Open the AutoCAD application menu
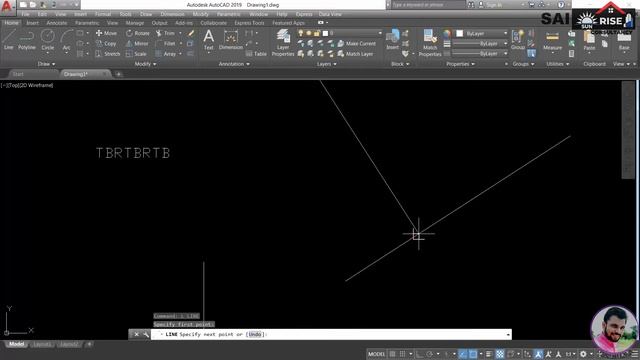This screenshot has width=640, height=360. click(7, 7)
